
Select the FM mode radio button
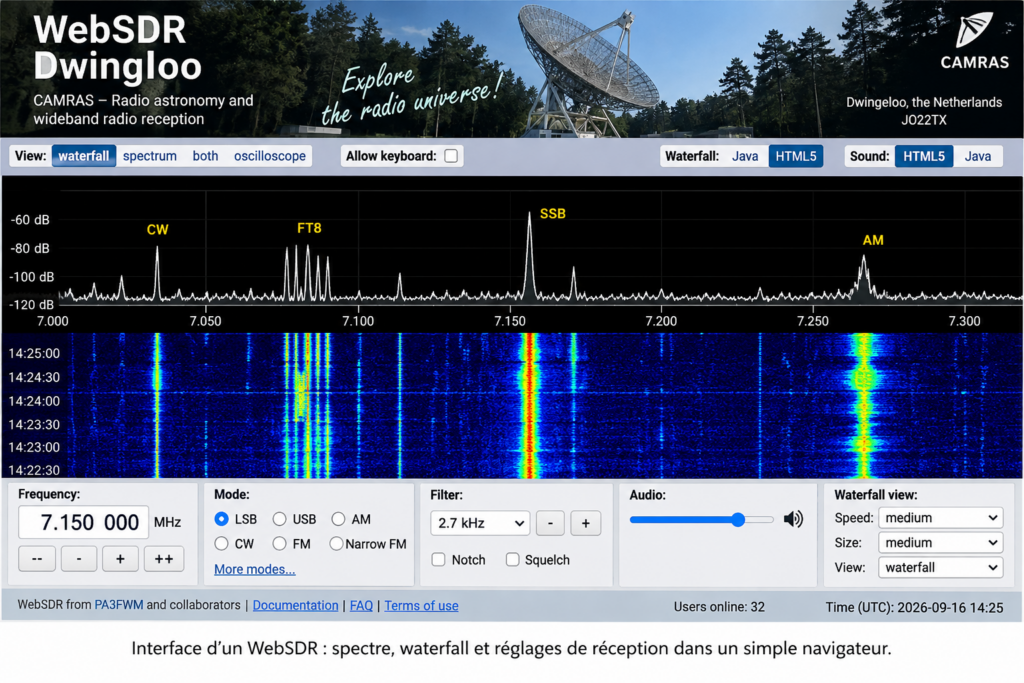pyautogui.click(x=280, y=543)
